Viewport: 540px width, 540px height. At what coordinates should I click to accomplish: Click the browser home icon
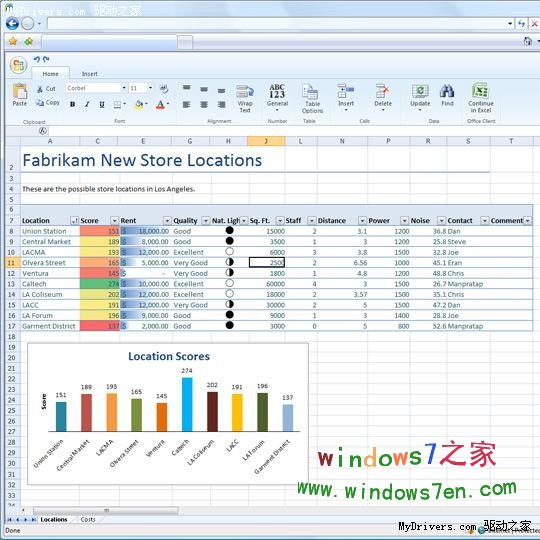(x=527, y=41)
